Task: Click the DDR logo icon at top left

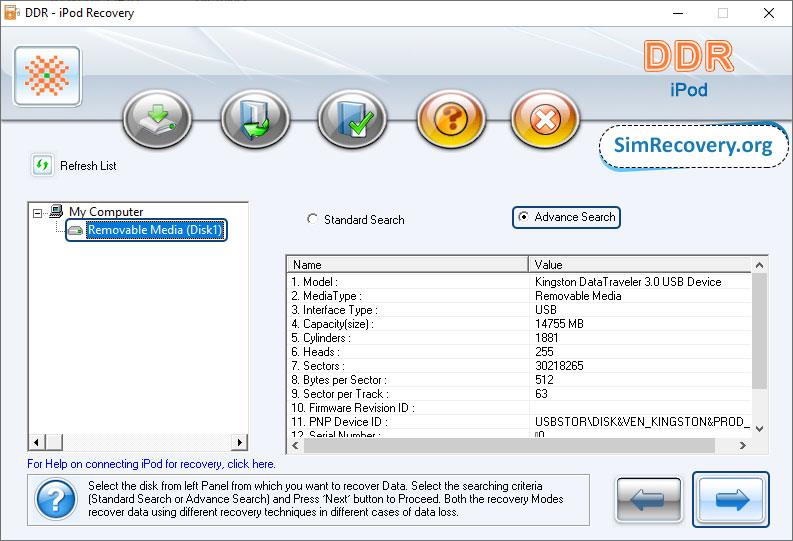Action: 47,76
